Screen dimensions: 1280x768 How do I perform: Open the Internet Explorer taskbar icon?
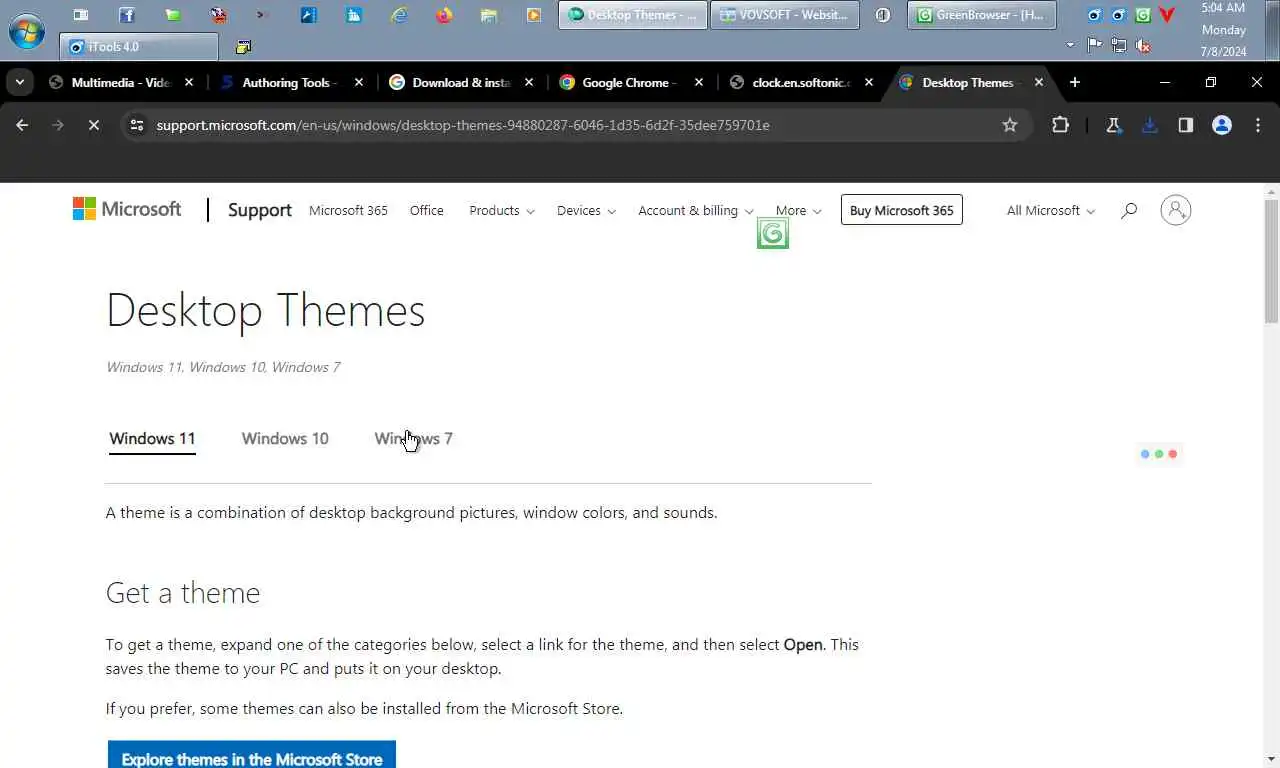coord(399,15)
